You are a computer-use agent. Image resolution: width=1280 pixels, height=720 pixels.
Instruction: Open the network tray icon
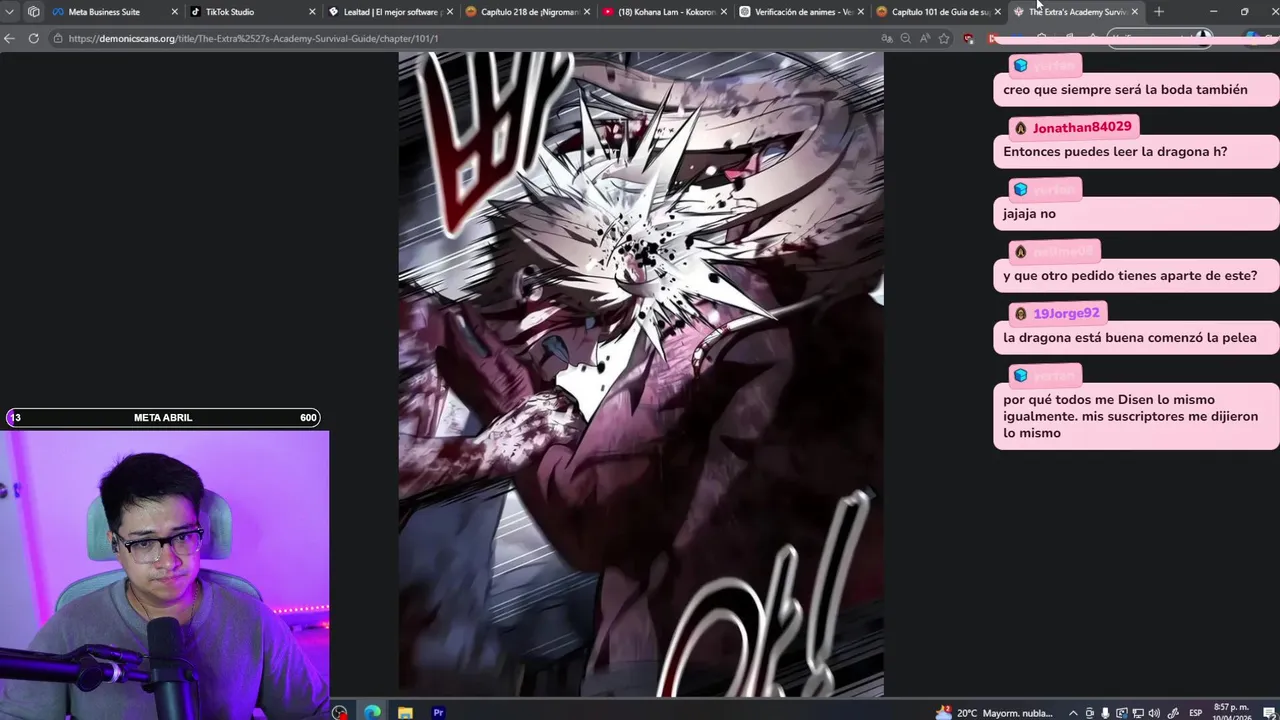1139,713
